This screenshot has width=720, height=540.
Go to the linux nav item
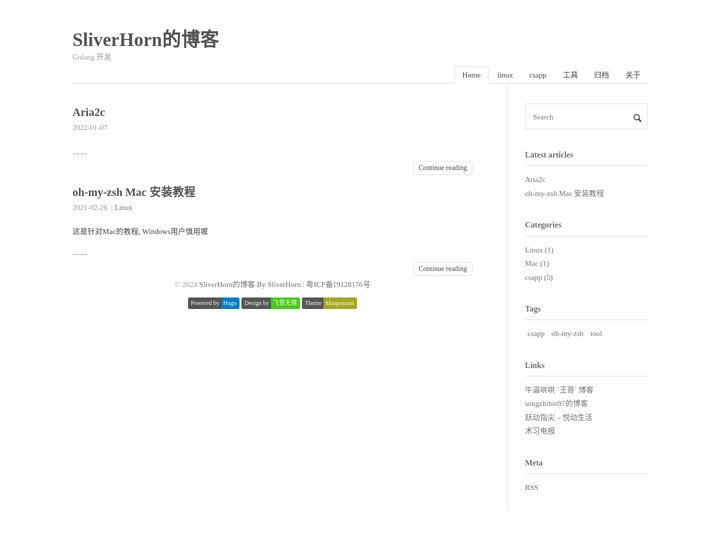pos(505,75)
